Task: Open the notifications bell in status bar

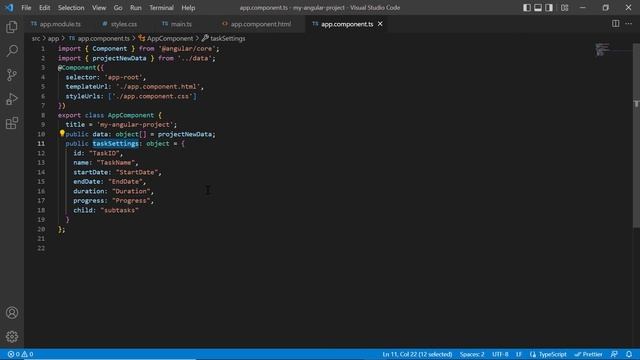Action: [629, 354]
